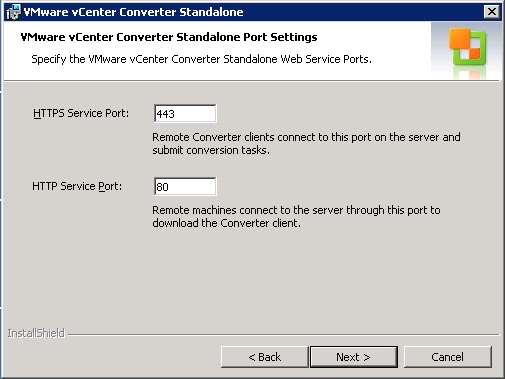Click the HTTP Service Port field showing 80
505x379 pixels.
[185, 186]
